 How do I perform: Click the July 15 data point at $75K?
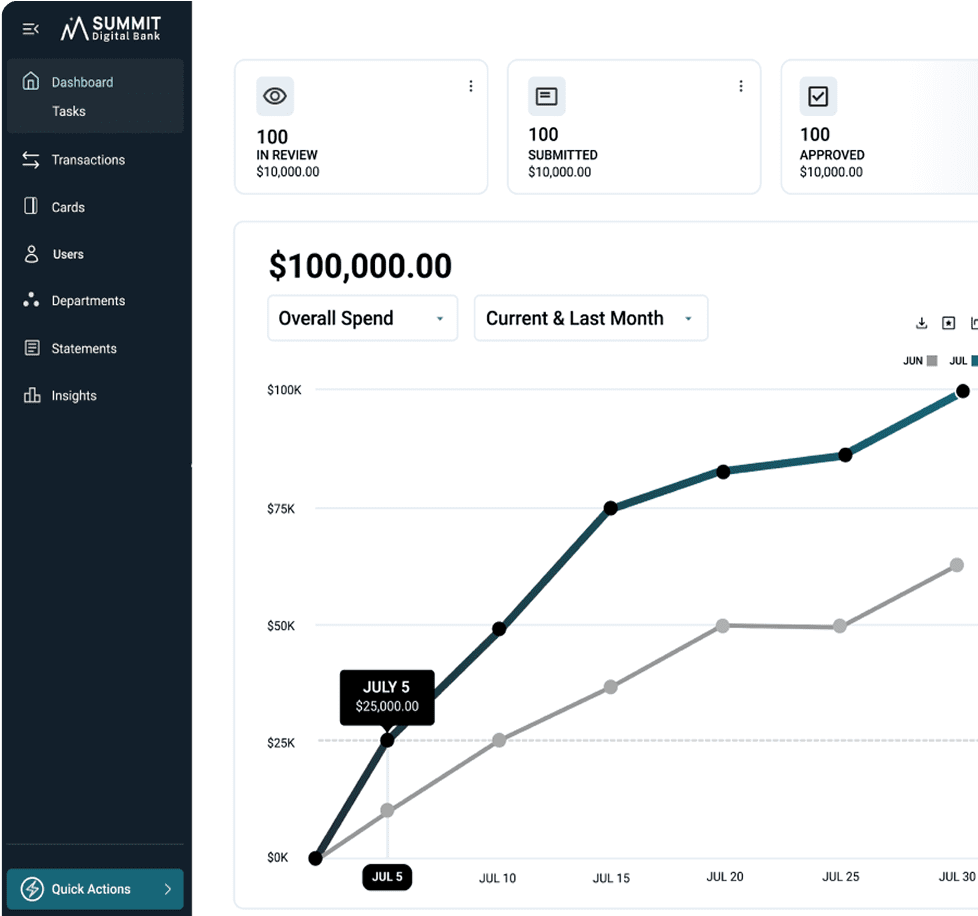(611, 508)
